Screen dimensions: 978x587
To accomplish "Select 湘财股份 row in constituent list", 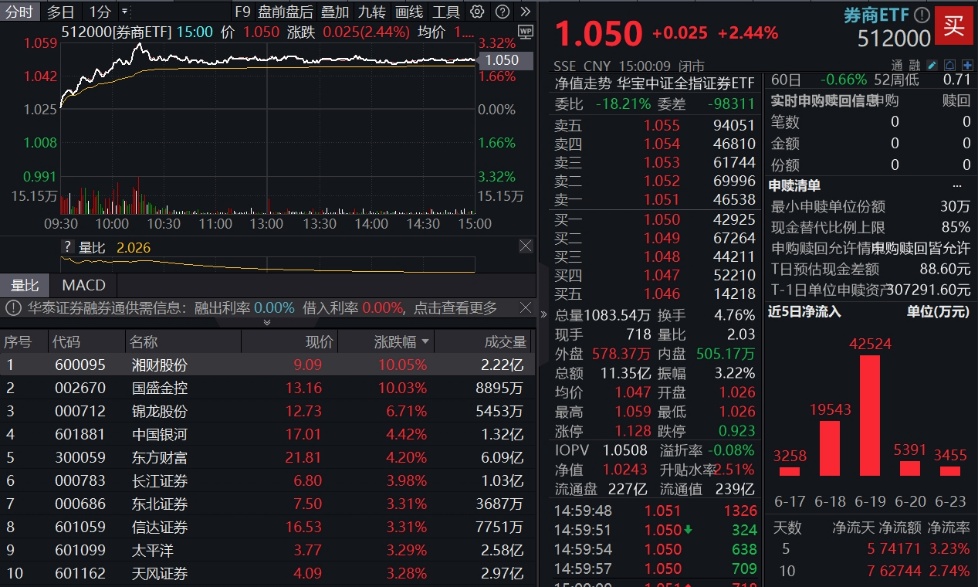I will click(x=268, y=364).
